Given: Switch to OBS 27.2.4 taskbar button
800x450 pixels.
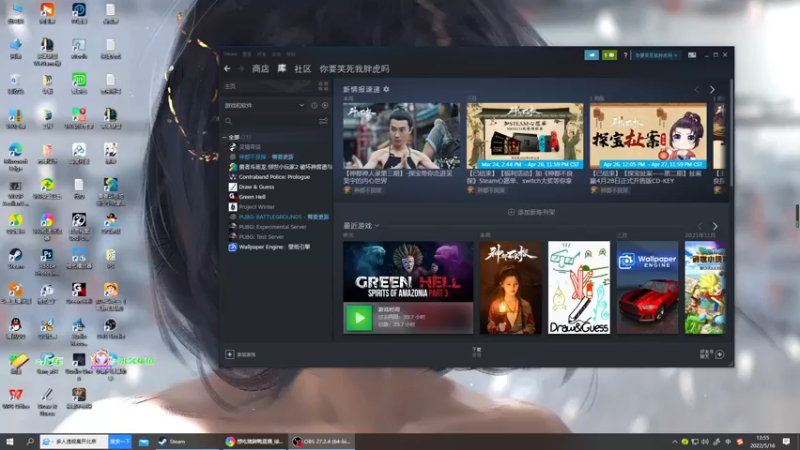Looking at the screenshot, I should point(322,441).
